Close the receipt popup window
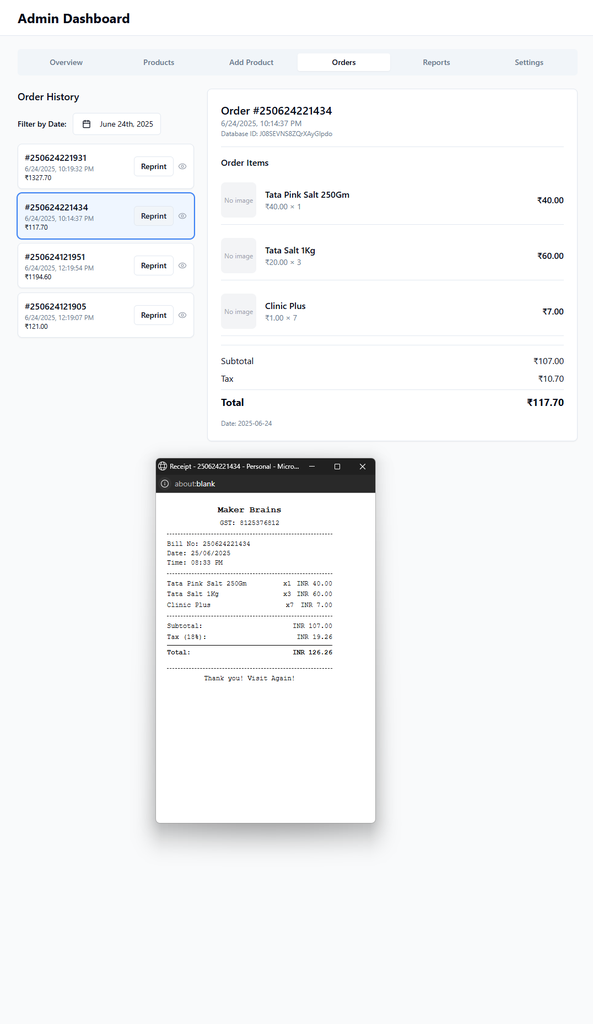 [362, 466]
